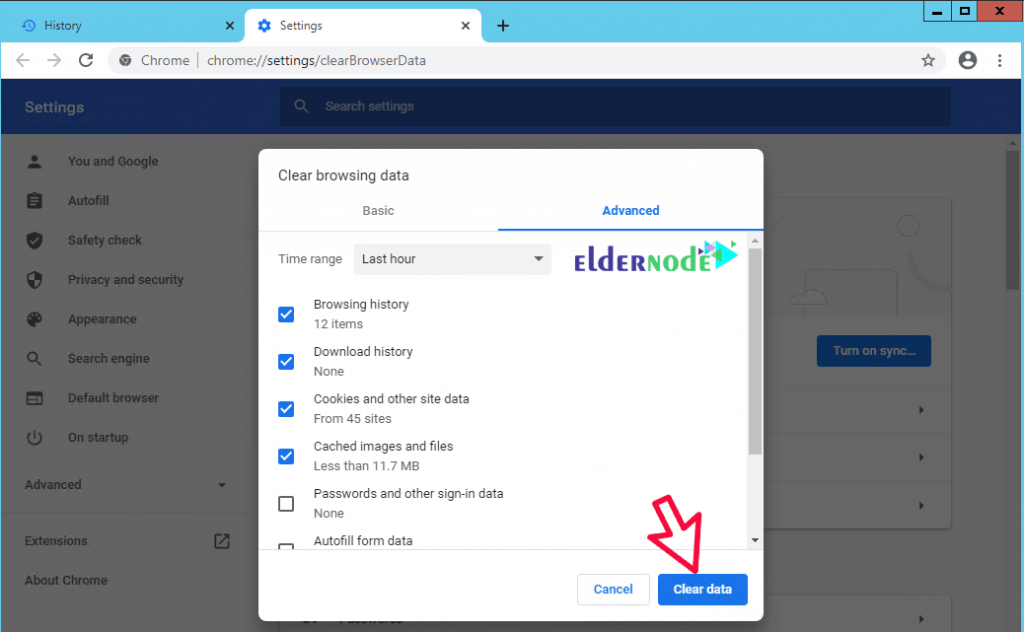Enable Passwords and other sign-in data

286,503
